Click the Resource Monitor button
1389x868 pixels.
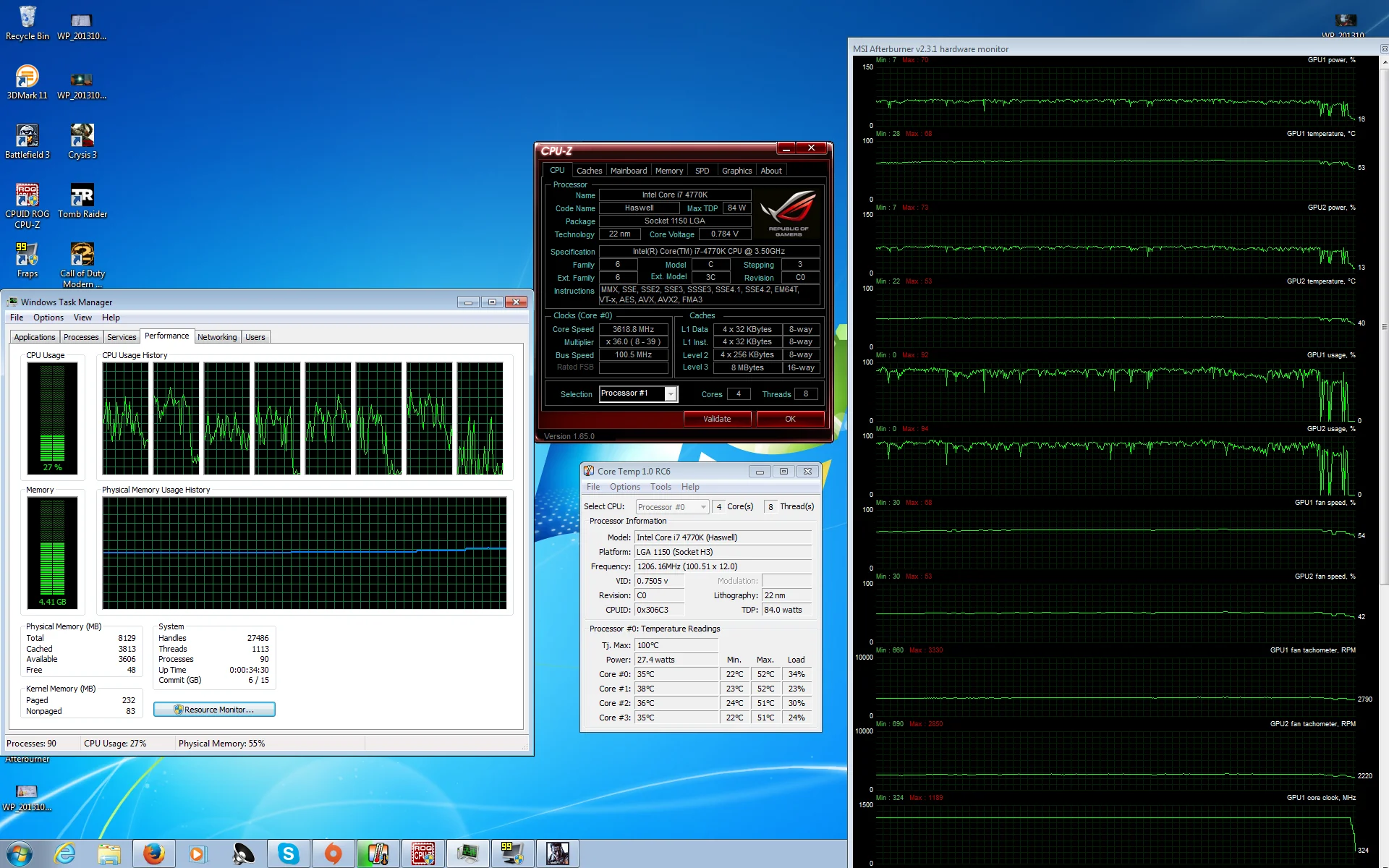coord(214,710)
